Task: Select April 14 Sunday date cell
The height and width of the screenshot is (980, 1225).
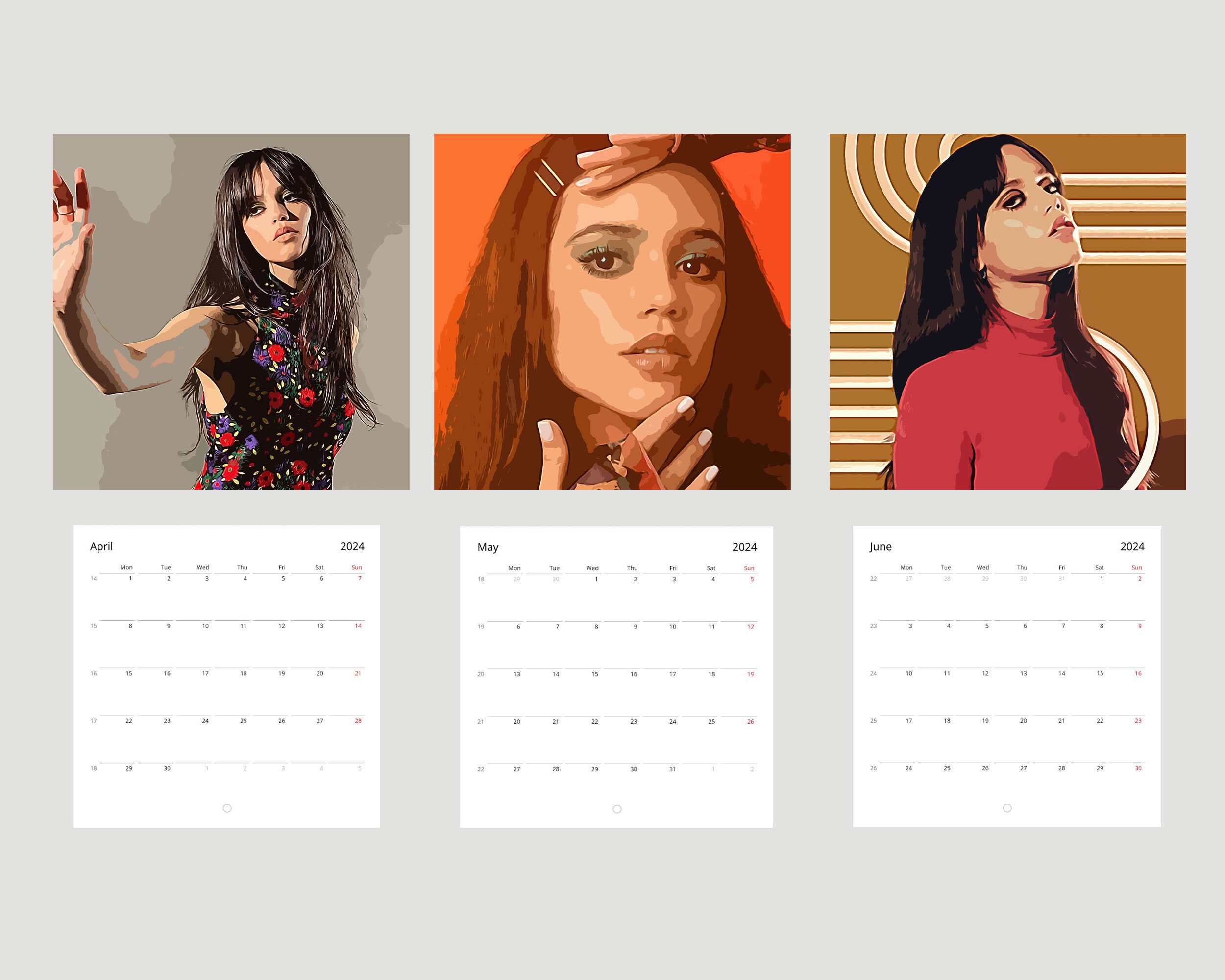Action: pos(358,626)
